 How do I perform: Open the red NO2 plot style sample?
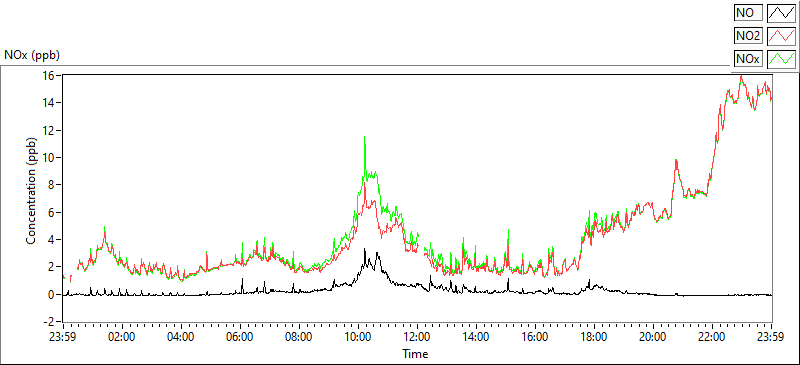click(x=782, y=36)
